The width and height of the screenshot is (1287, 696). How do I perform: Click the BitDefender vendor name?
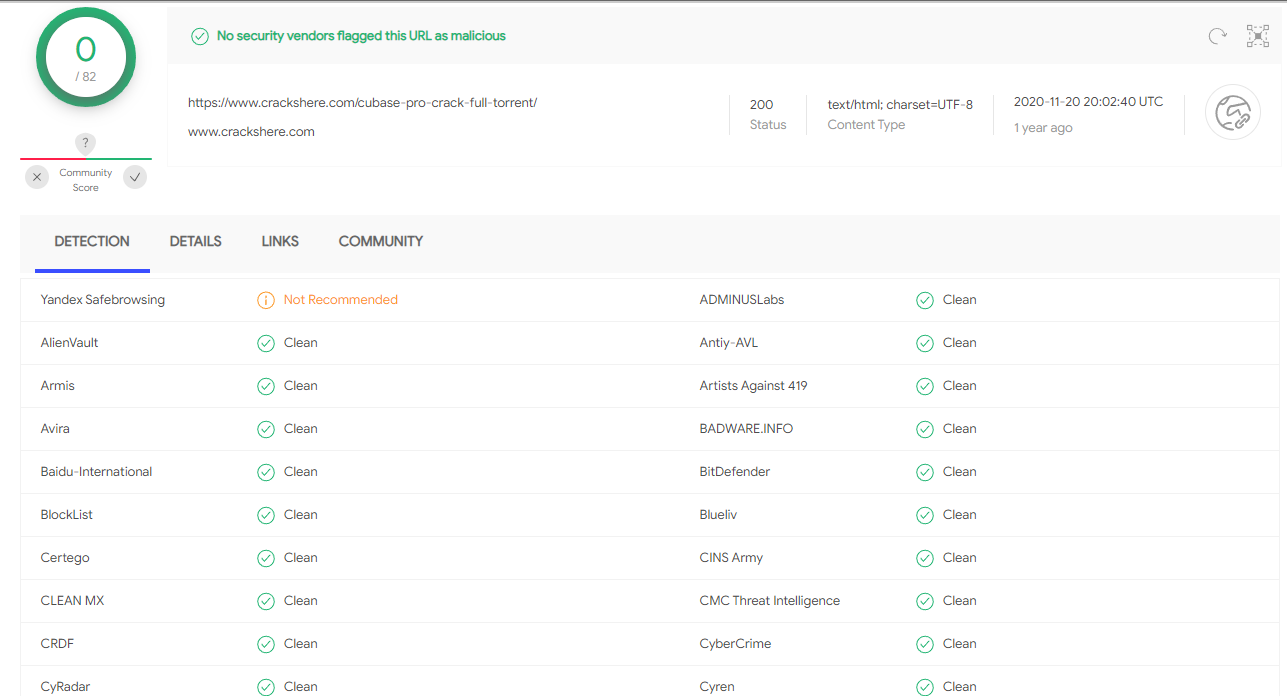coord(735,472)
